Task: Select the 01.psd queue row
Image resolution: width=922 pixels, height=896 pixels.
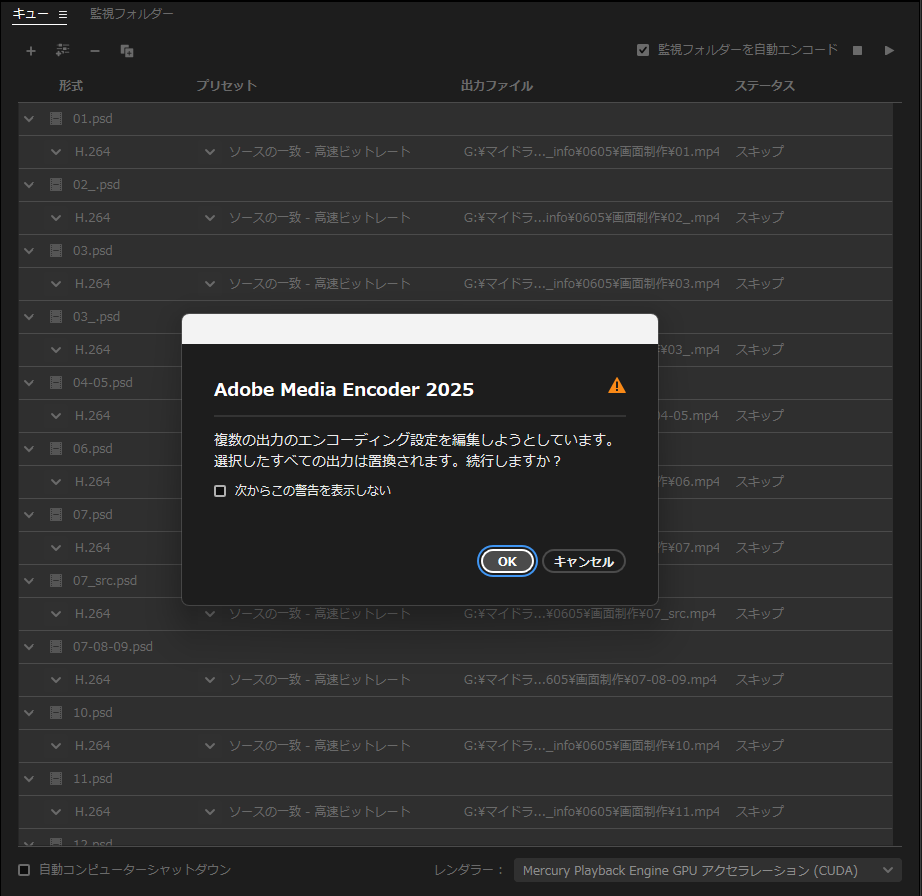Action: (x=455, y=119)
